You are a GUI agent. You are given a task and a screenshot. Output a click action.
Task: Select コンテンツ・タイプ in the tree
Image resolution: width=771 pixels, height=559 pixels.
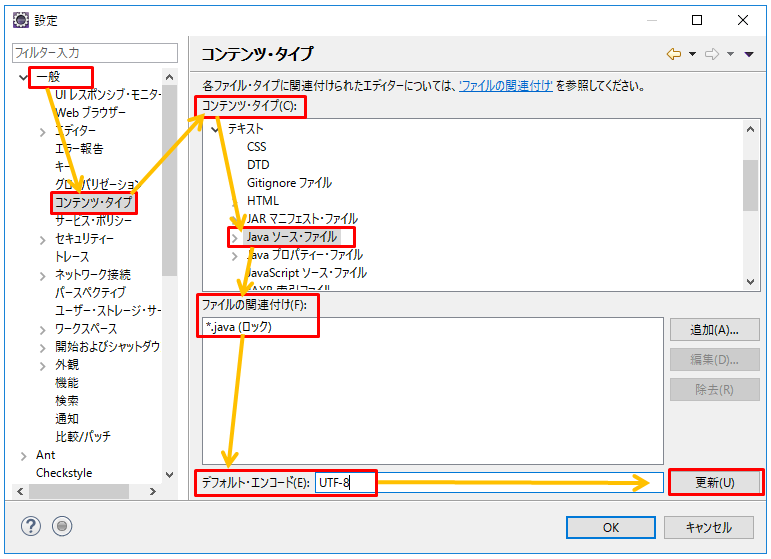93,203
